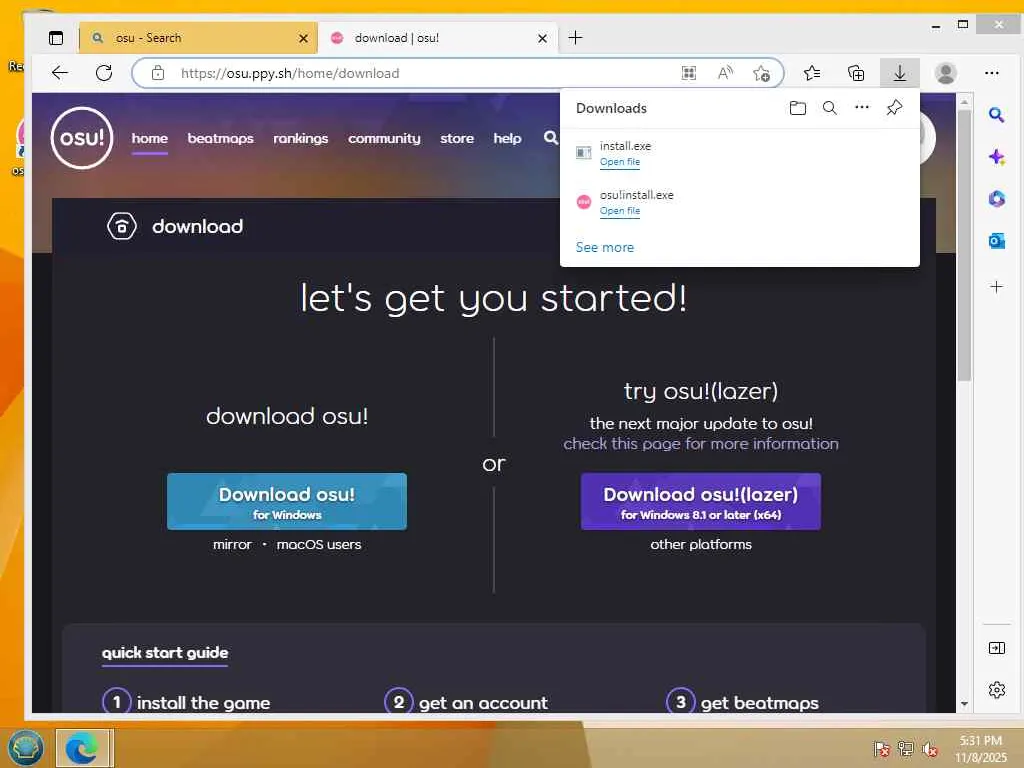The width and height of the screenshot is (1024, 768).
Task: Open the home menu item
Action: pos(150,138)
